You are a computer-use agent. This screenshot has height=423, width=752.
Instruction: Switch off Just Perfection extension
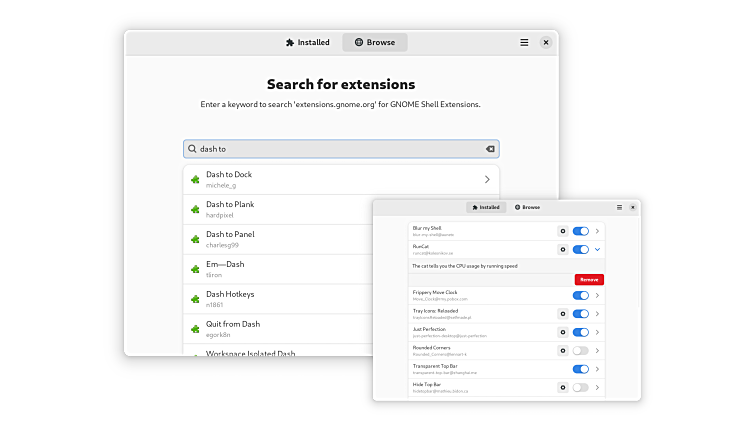click(581, 332)
